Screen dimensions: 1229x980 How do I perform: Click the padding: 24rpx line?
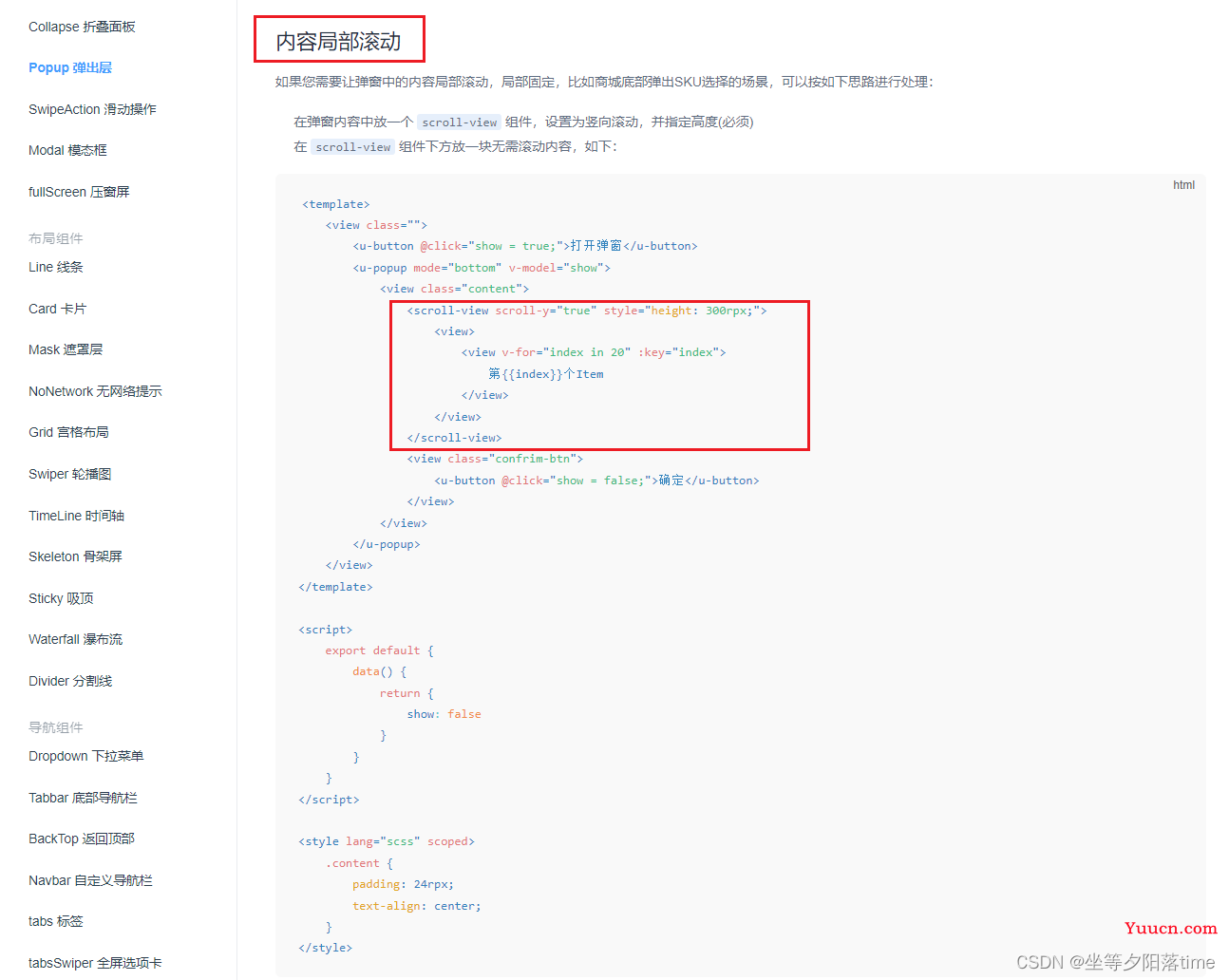pyautogui.click(x=403, y=884)
